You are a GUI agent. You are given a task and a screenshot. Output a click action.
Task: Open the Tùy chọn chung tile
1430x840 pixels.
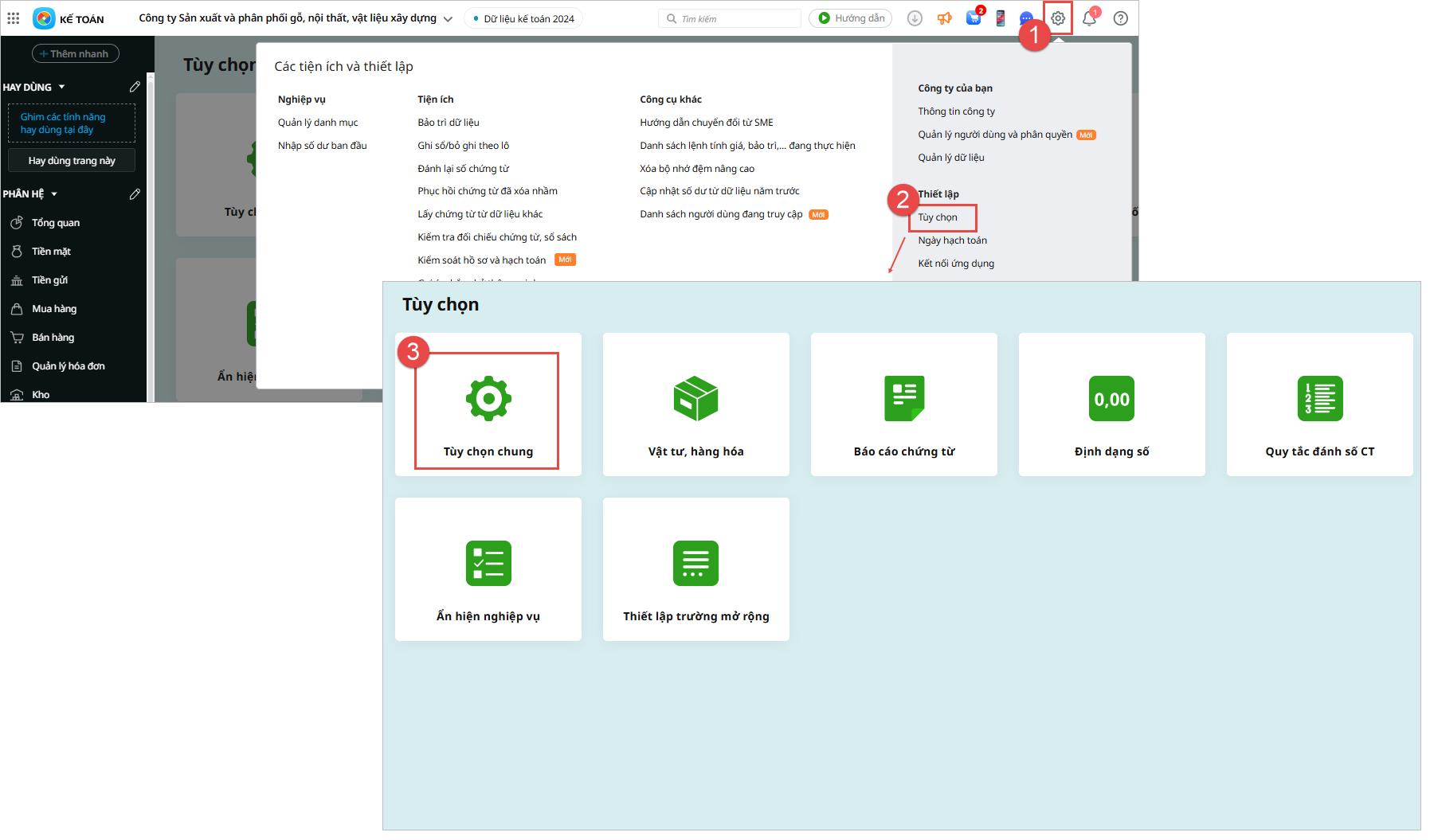point(488,411)
